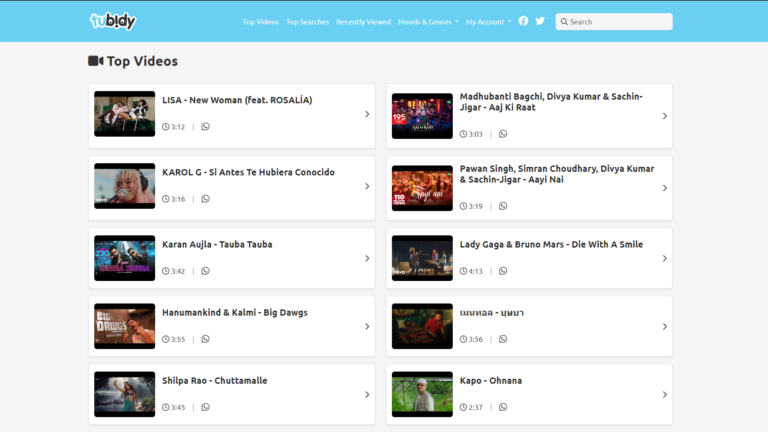The height and width of the screenshot is (432, 768).
Task: Share Aayi Nai via WhatsApp icon
Action: point(503,206)
